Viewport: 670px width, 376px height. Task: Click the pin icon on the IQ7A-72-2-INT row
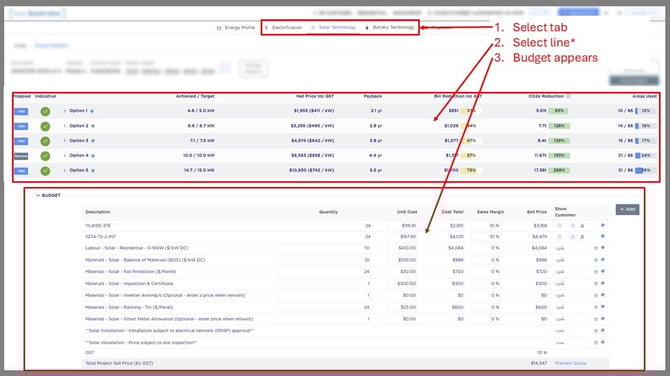603,236
